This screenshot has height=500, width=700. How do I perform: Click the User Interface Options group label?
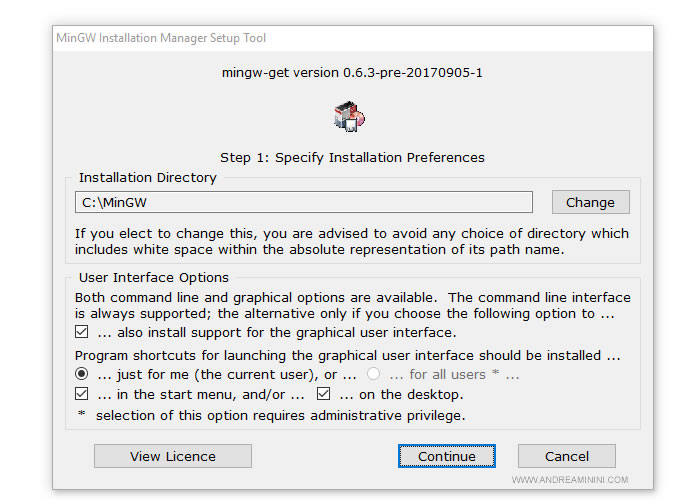[x=153, y=277]
